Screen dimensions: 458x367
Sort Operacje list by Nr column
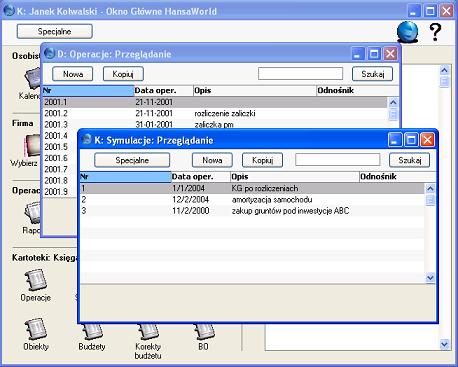pyautogui.click(x=88, y=91)
